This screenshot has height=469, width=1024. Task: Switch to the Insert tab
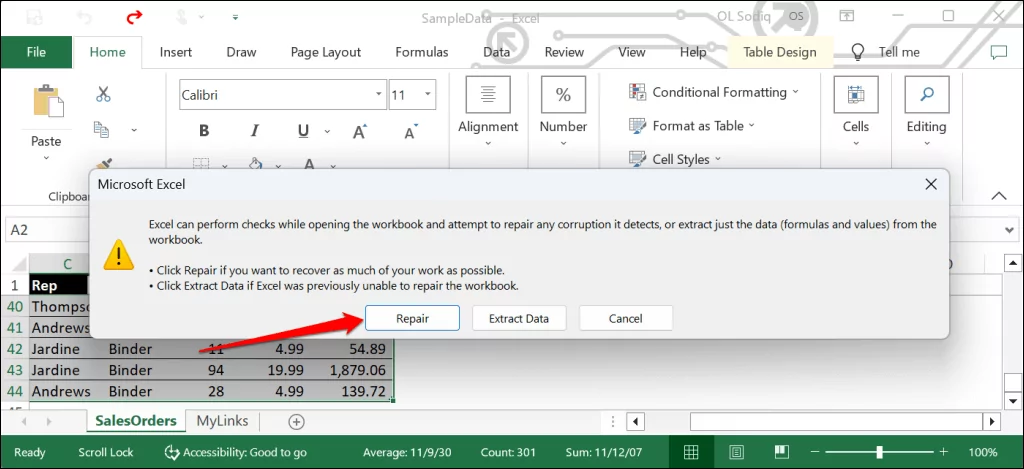pos(176,52)
